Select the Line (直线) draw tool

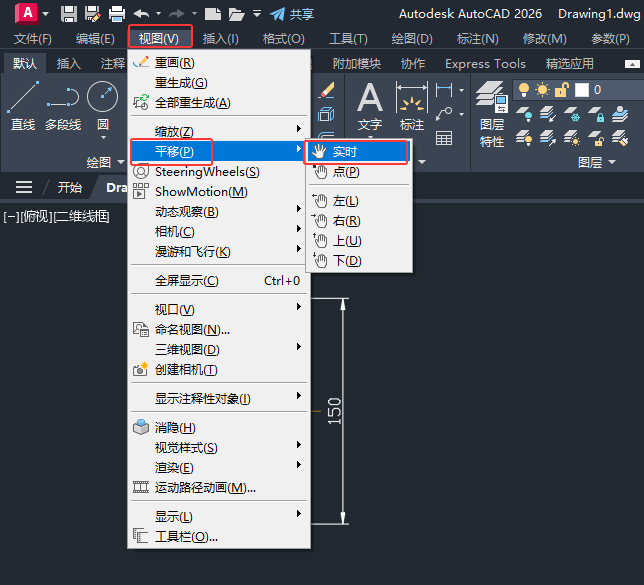click(x=23, y=106)
